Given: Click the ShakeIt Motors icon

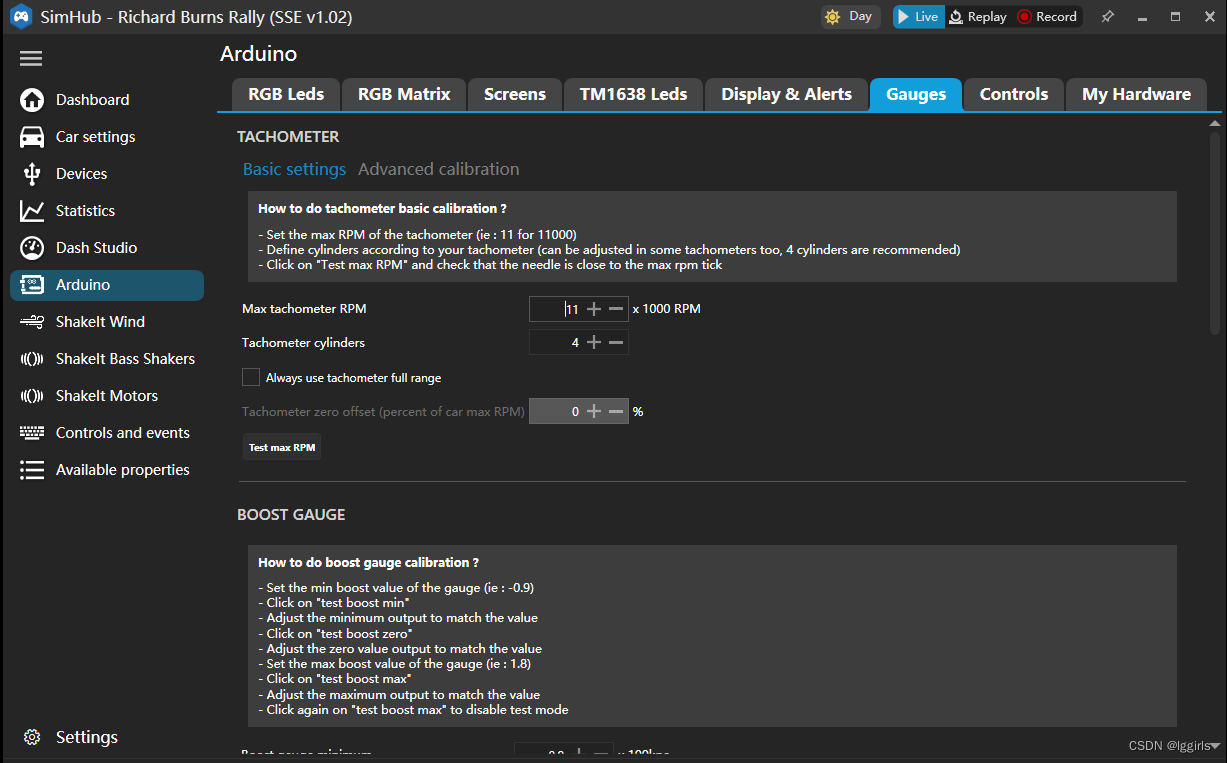Looking at the screenshot, I should 32,396.
